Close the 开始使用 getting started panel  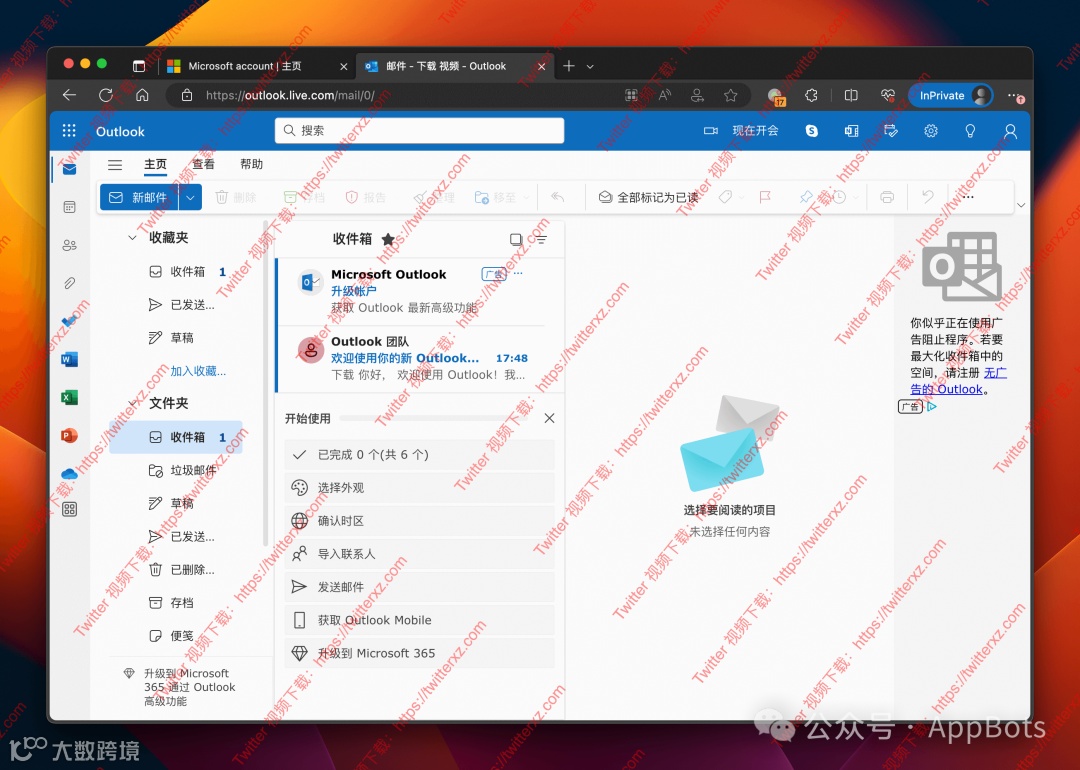[549, 418]
